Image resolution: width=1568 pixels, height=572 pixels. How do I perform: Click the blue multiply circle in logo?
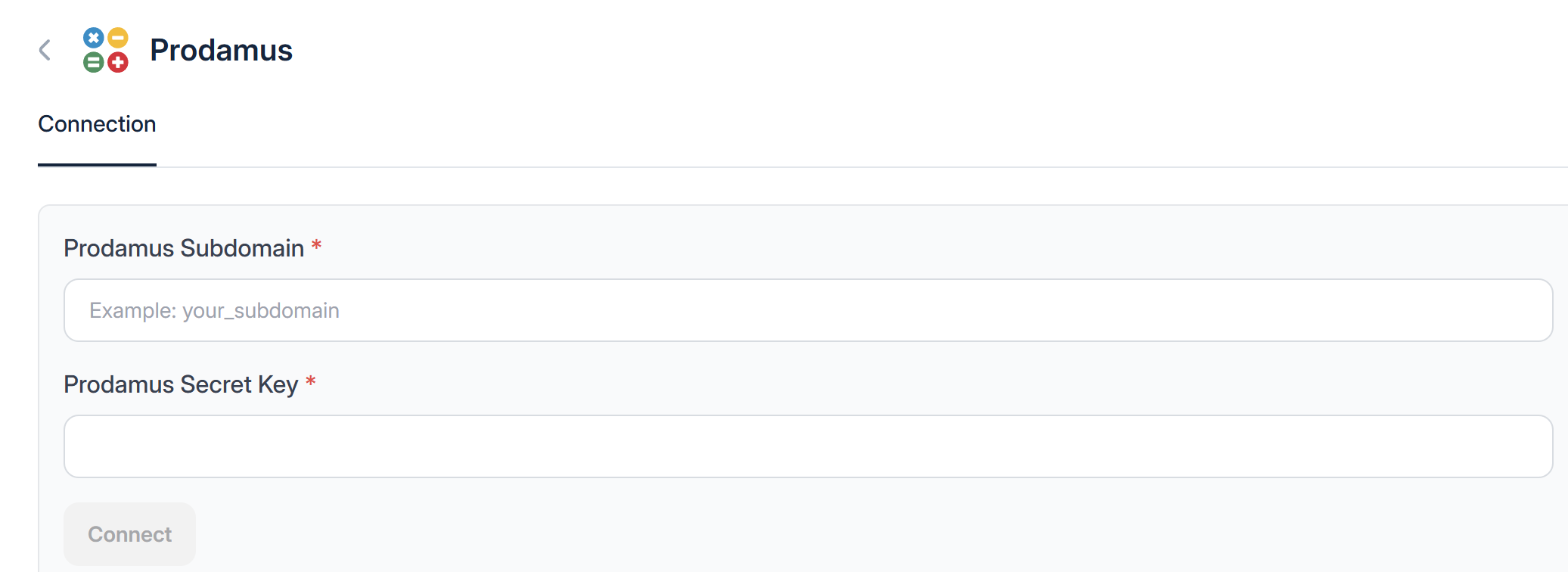coord(93,38)
